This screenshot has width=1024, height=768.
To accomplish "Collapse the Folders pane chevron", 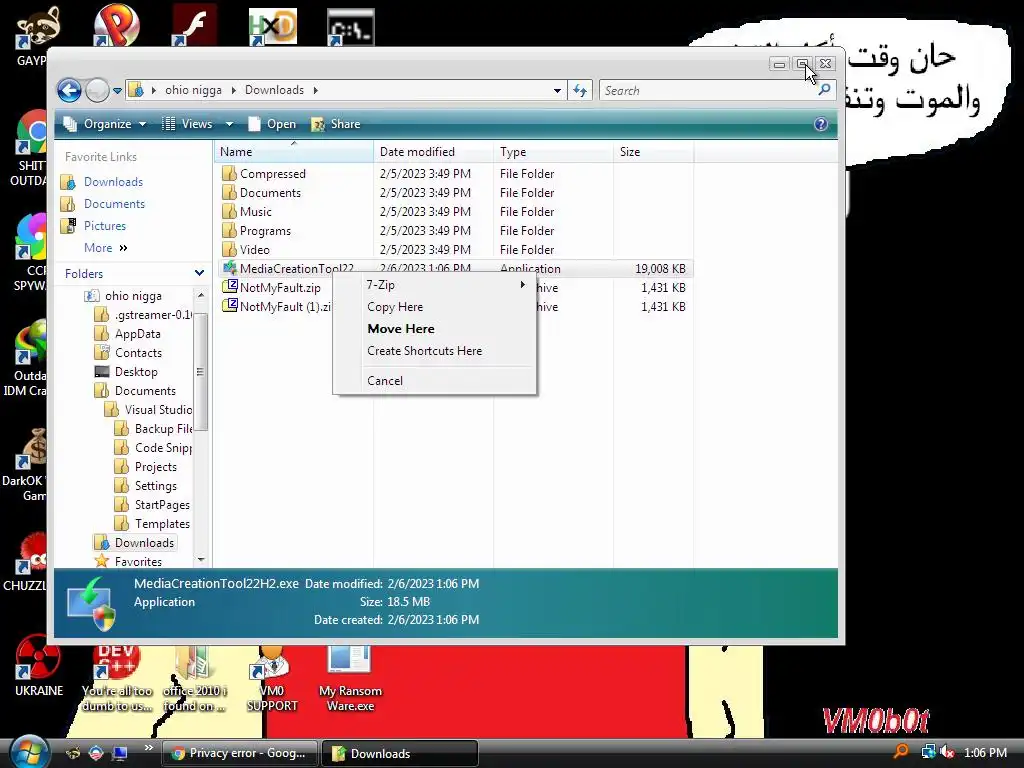I will (199, 273).
